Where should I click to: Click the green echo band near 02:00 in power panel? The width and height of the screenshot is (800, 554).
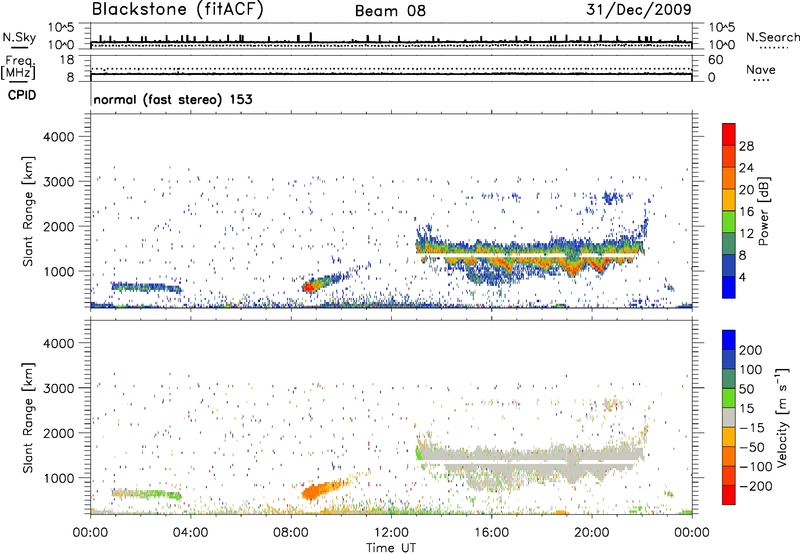click(x=145, y=288)
